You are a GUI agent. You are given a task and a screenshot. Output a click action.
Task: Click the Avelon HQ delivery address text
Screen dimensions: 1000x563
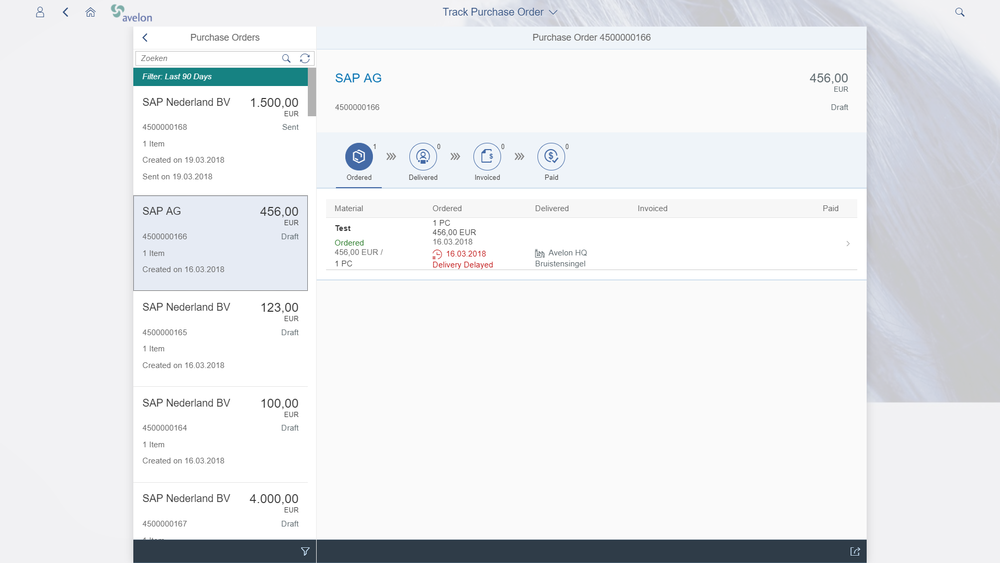[568, 253]
